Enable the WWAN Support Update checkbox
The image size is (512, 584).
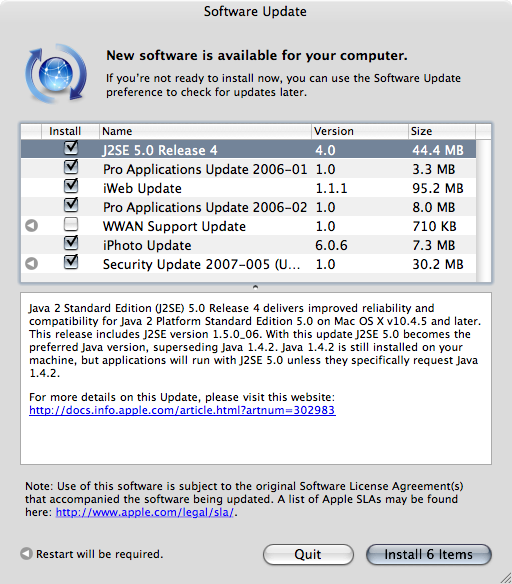coord(71,225)
